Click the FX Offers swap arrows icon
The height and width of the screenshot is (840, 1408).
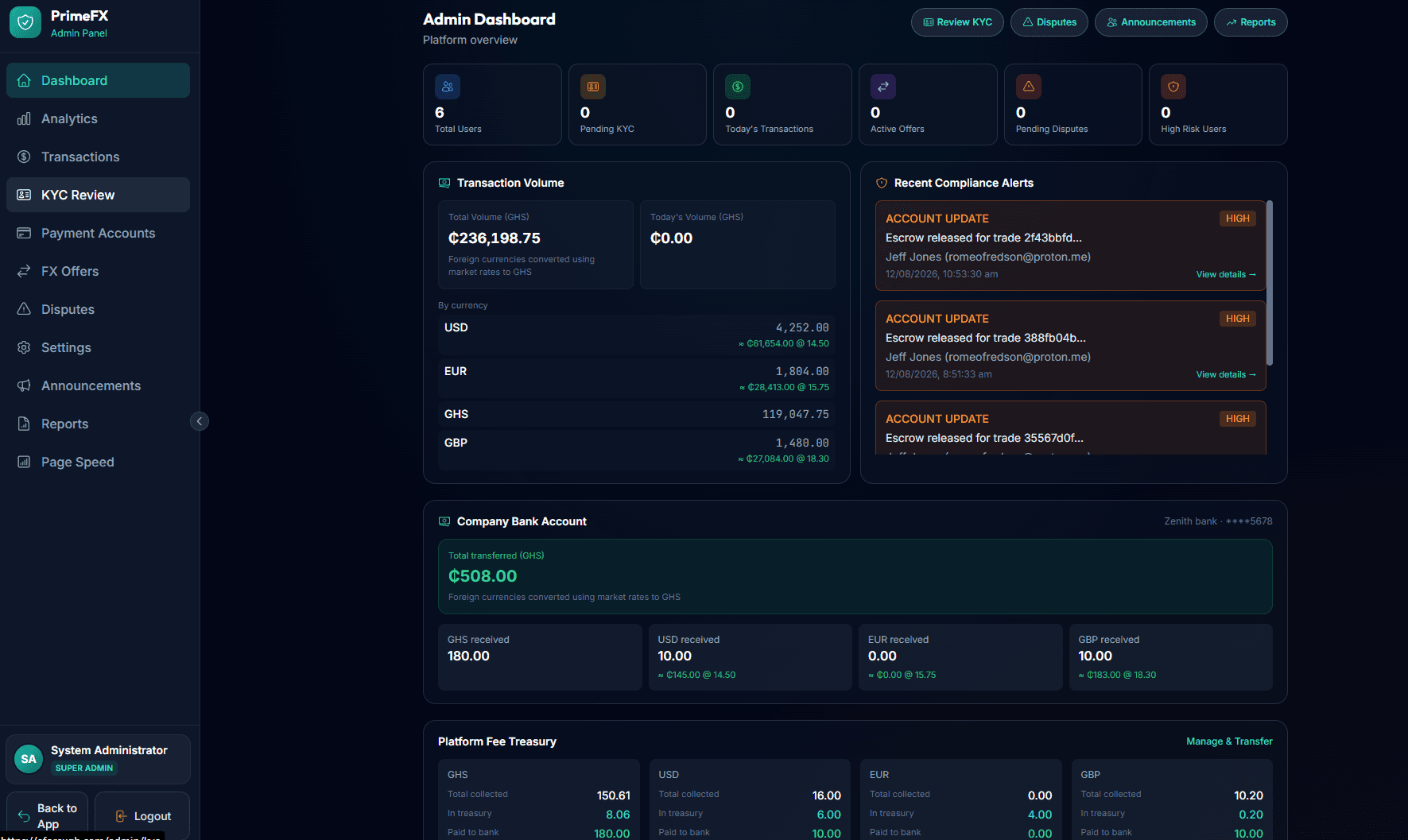point(24,271)
